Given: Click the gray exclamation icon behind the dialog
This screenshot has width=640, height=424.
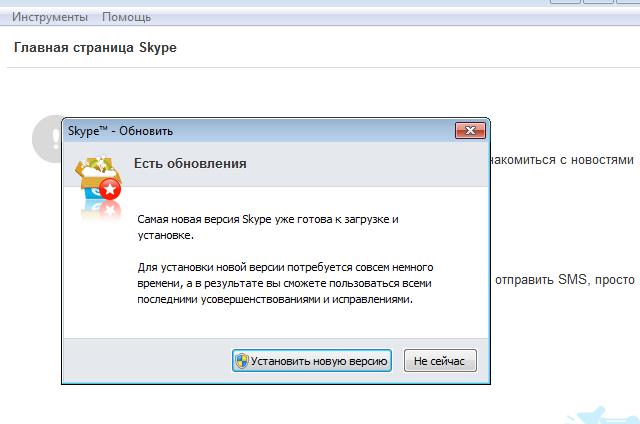Looking at the screenshot, I should (43, 138).
